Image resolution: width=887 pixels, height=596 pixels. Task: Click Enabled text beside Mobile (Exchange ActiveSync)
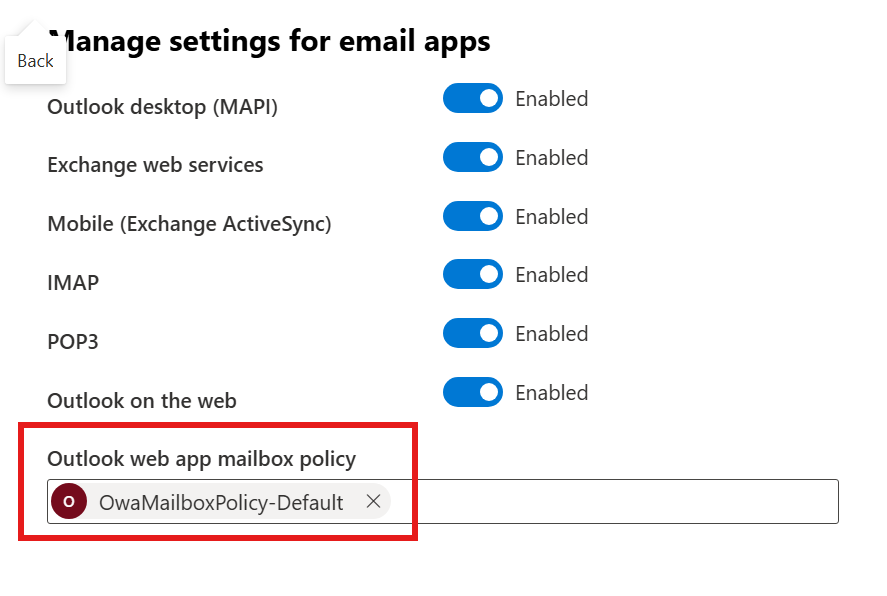coord(552,217)
